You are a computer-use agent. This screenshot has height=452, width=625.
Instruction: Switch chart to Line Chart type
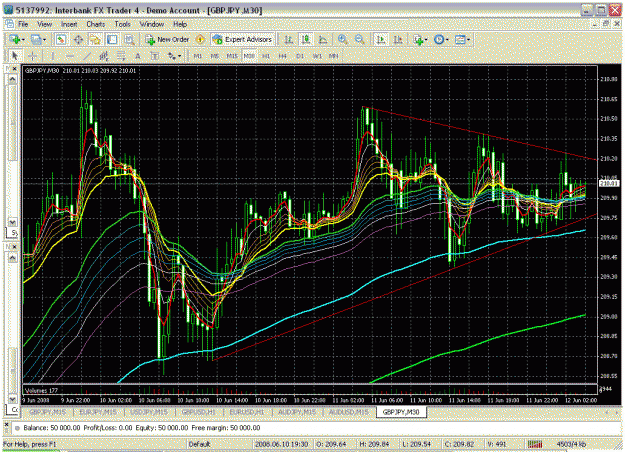point(323,39)
